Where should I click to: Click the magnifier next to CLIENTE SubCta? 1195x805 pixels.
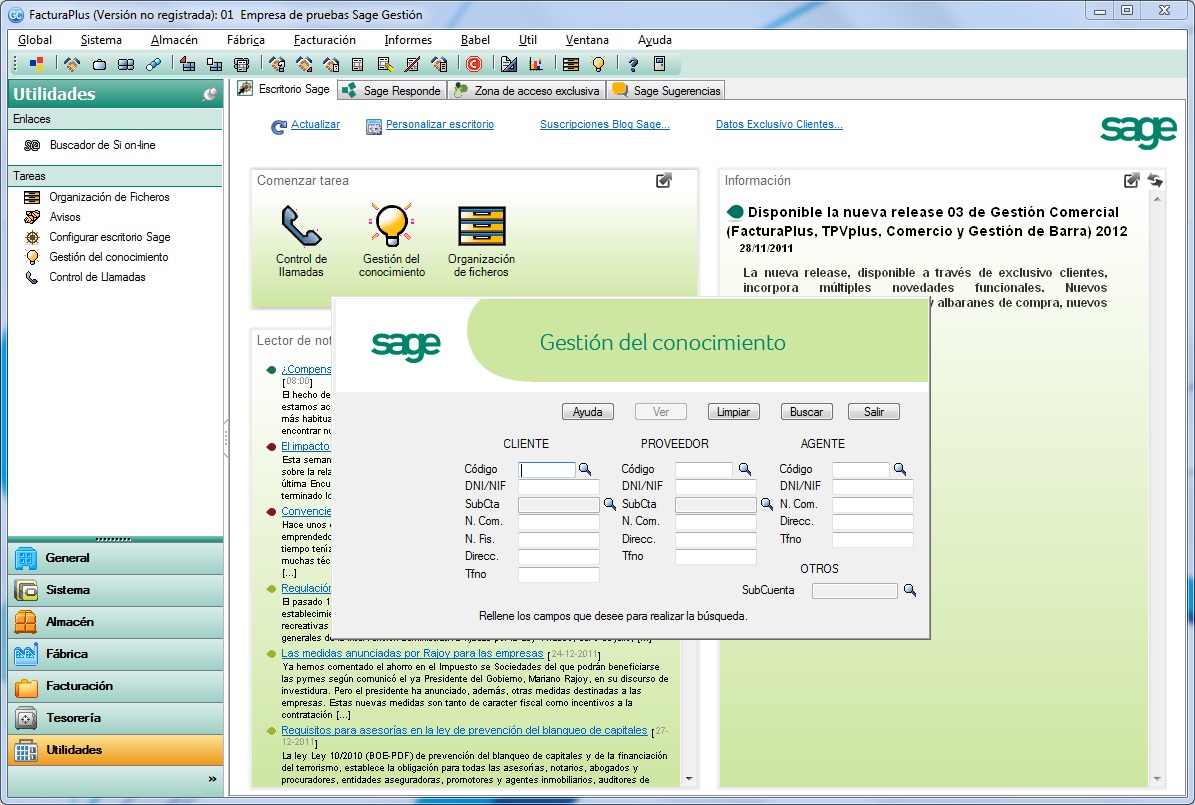(x=610, y=504)
